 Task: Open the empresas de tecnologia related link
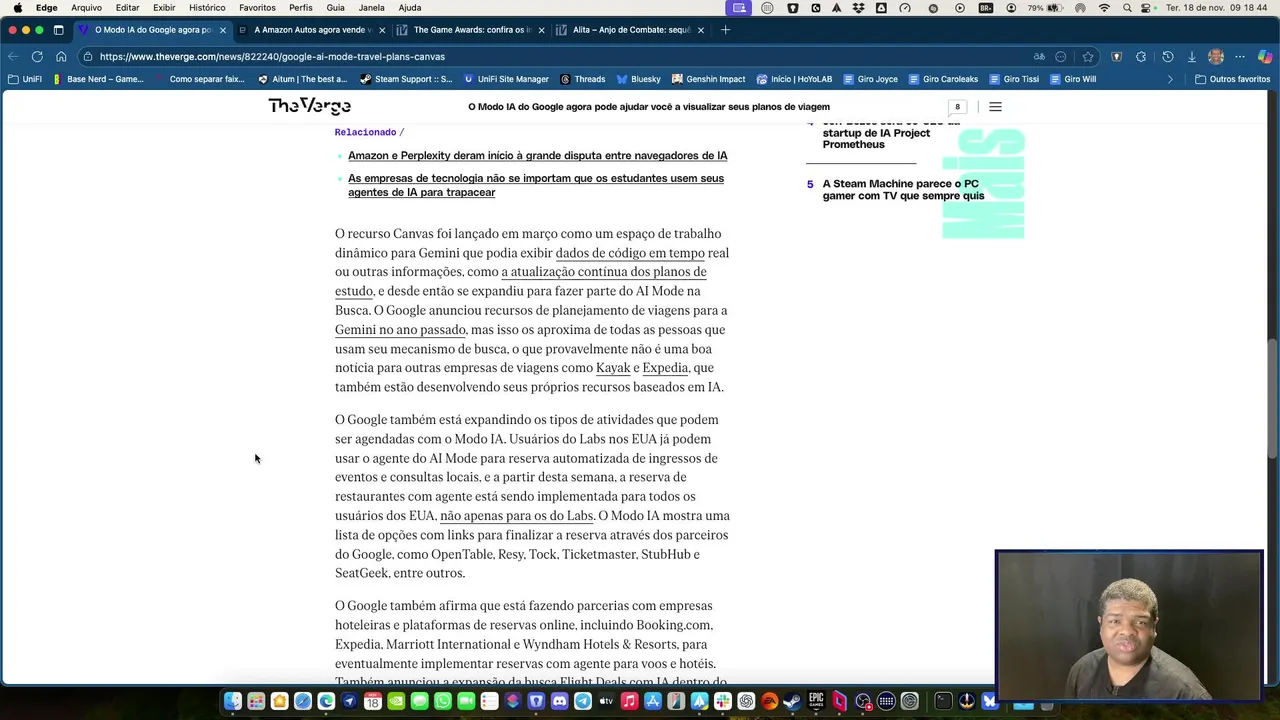click(536, 185)
